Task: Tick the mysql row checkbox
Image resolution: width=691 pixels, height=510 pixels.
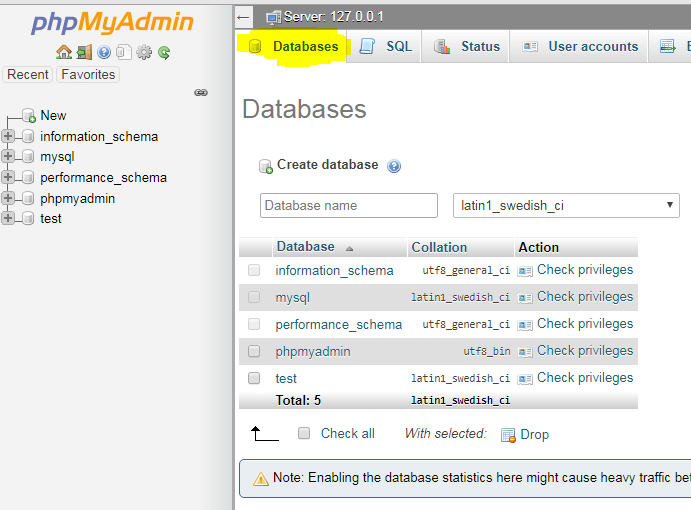Action: (x=254, y=297)
